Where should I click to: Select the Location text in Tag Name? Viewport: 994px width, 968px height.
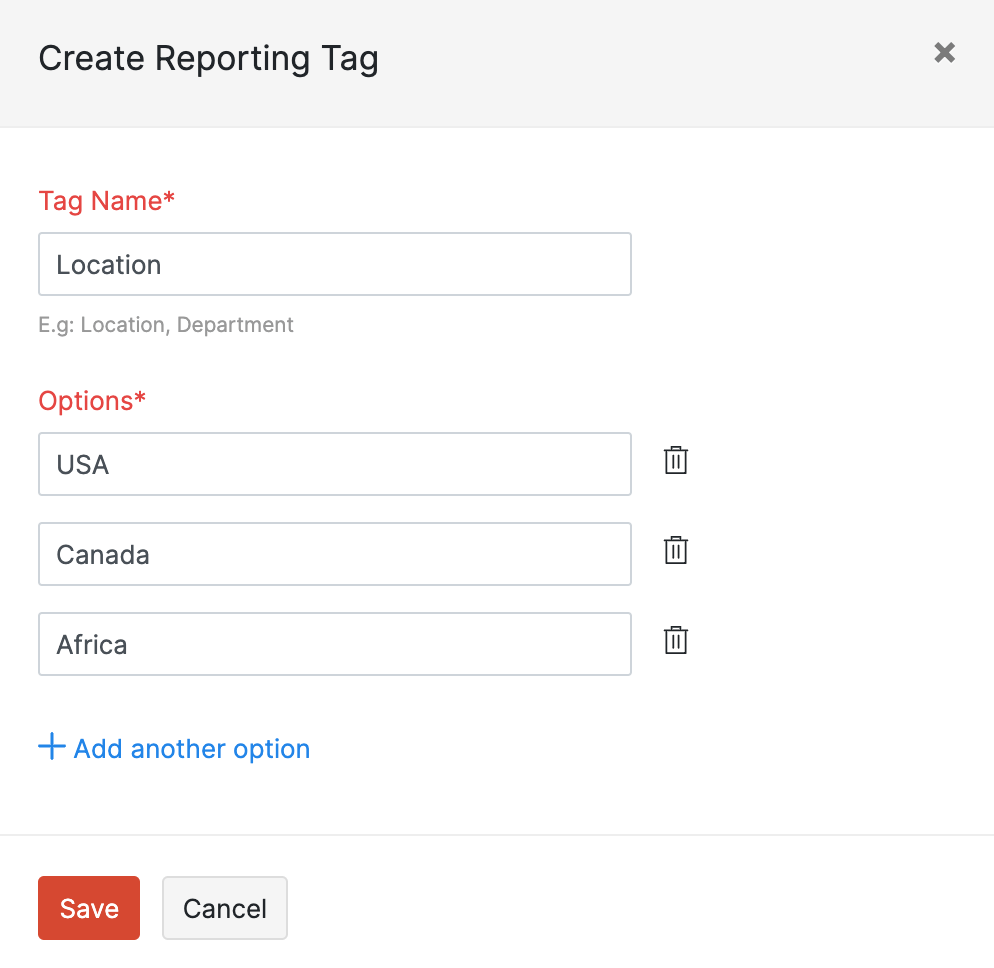108,264
